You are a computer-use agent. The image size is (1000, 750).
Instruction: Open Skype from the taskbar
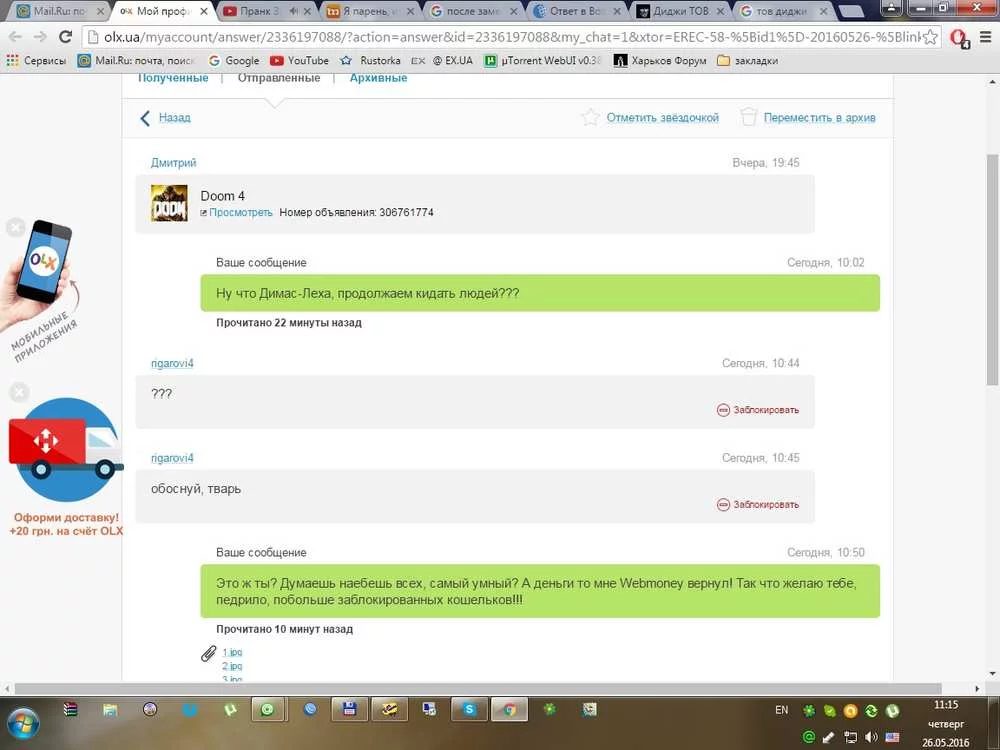click(470, 709)
